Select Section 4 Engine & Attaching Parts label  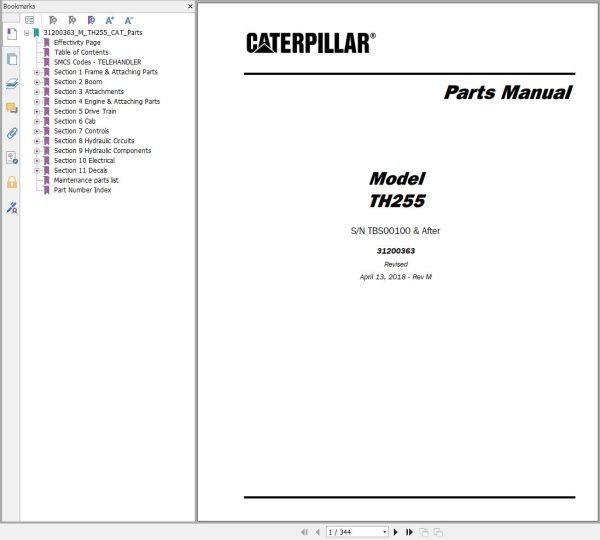tap(107, 101)
